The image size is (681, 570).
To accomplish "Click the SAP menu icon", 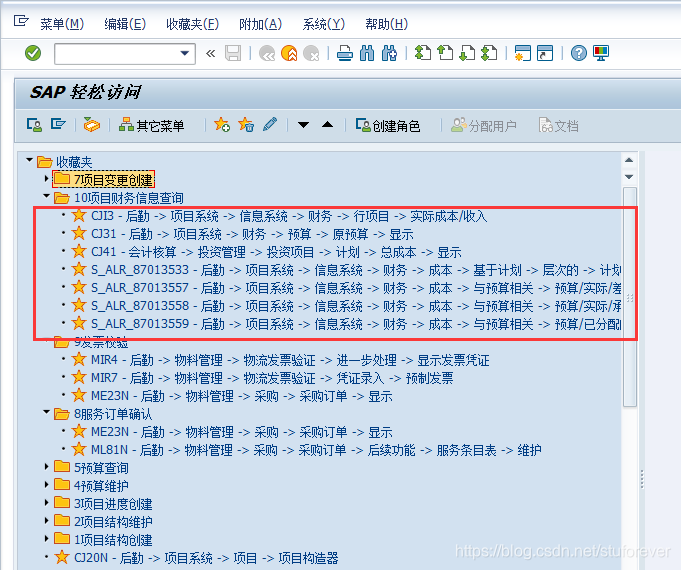I will [58, 125].
